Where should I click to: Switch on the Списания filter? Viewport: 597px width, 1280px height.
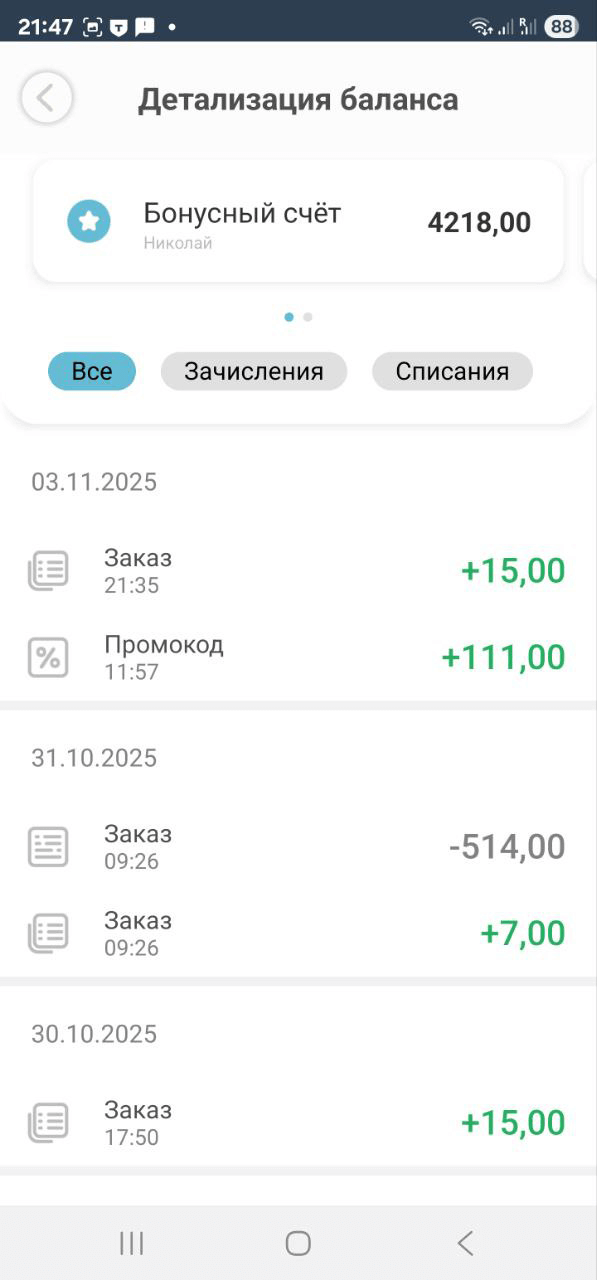coord(451,370)
